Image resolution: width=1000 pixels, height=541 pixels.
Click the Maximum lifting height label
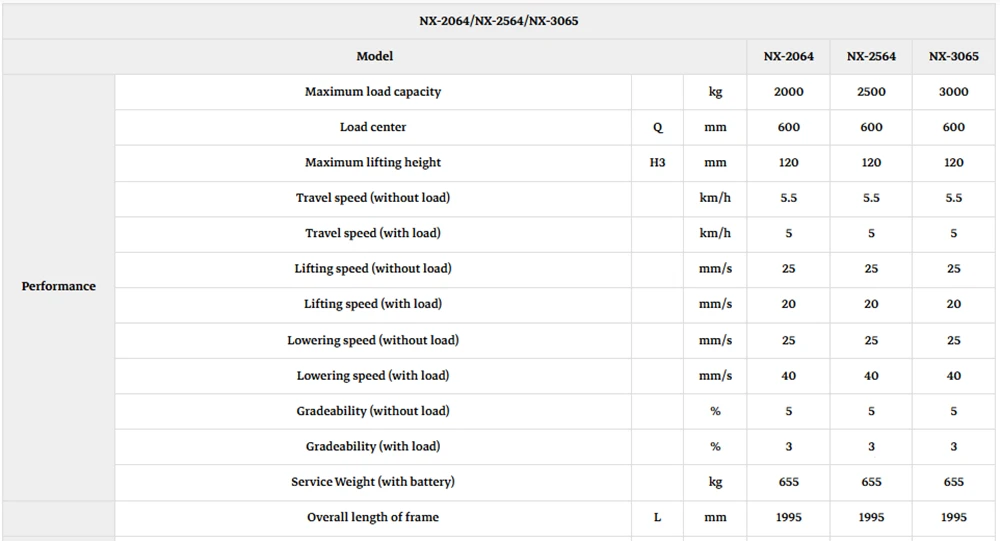click(x=373, y=163)
